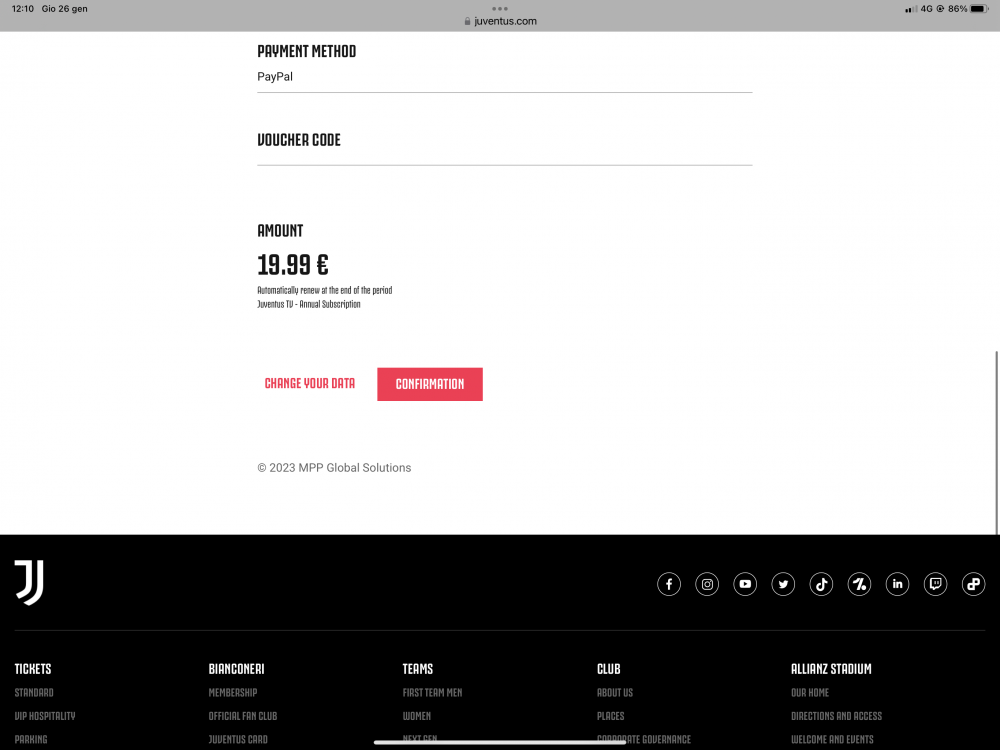The image size is (1000, 750).
Task: Open the Standard tickets link
Action: click(34, 693)
